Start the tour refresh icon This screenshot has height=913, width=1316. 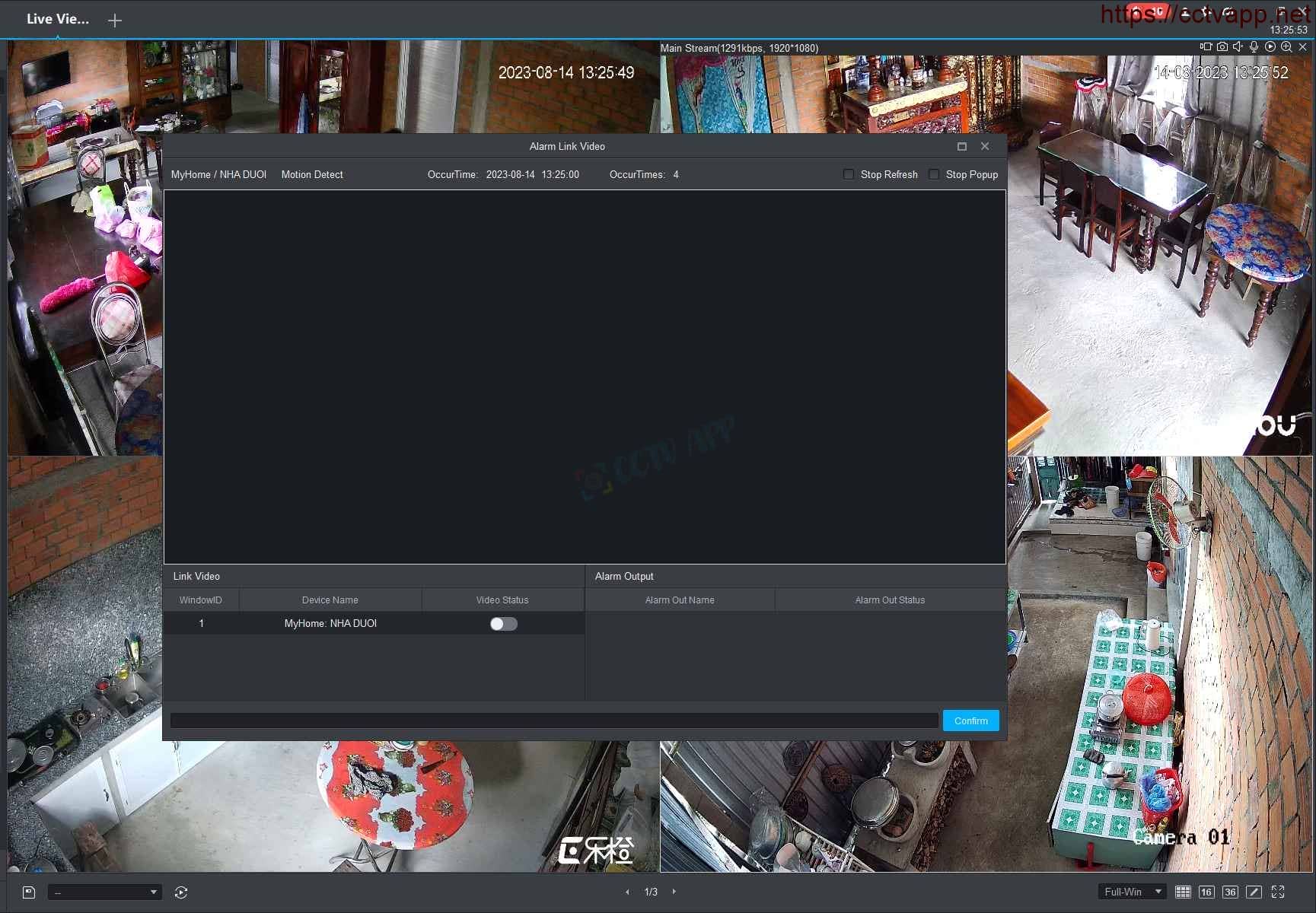coord(181,892)
